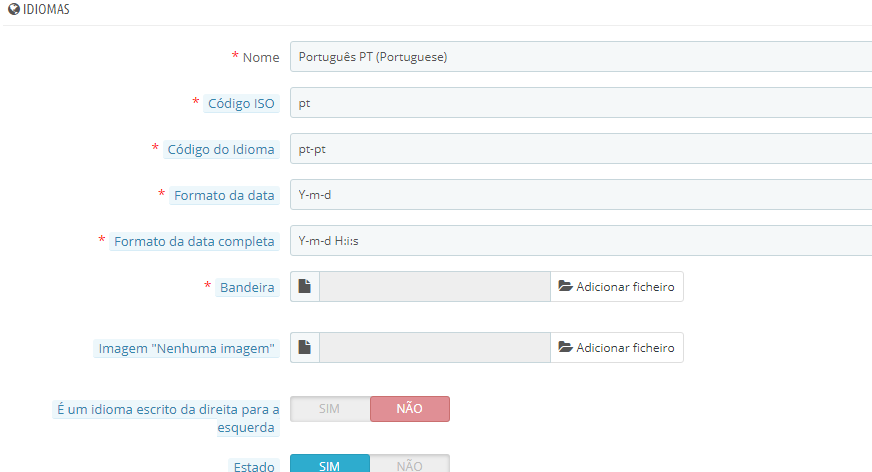
Task: Disable Estado by choosing NÃO
Action: coord(410,464)
